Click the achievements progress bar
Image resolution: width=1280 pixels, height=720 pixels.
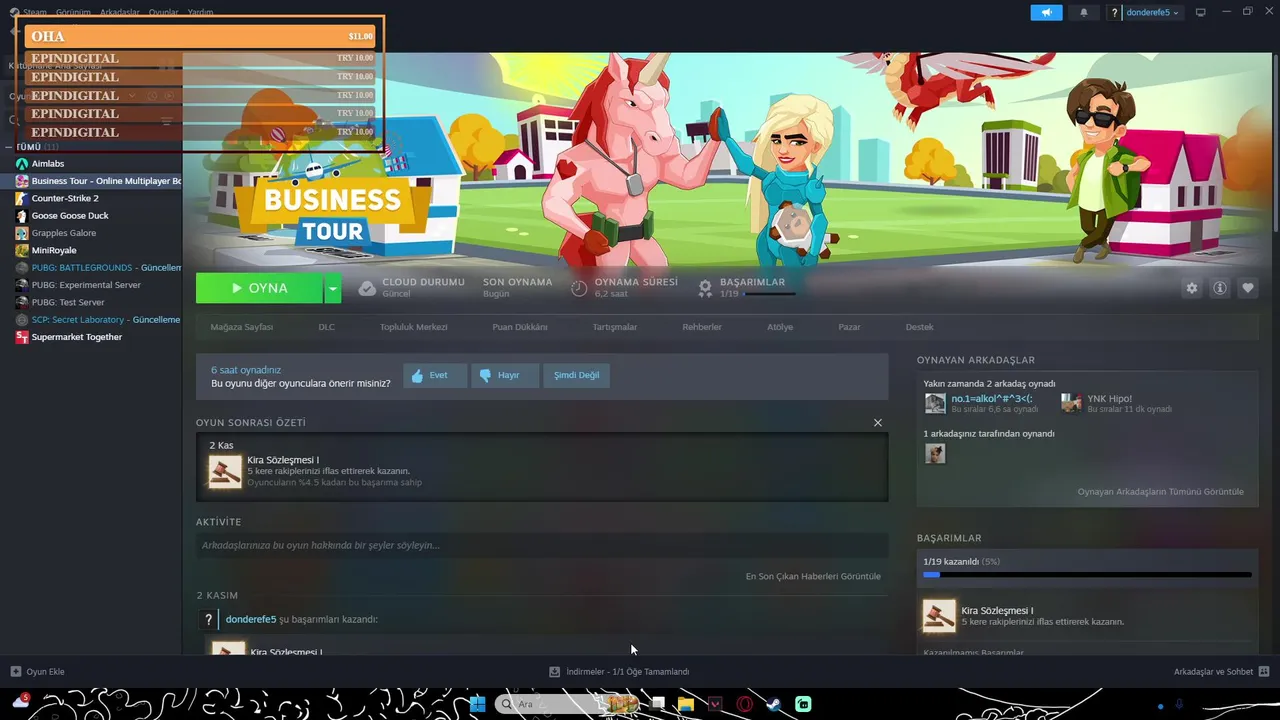click(1087, 575)
